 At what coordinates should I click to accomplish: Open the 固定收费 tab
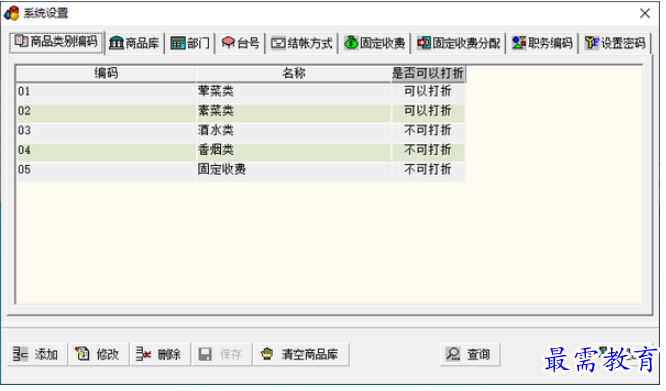tap(375, 43)
